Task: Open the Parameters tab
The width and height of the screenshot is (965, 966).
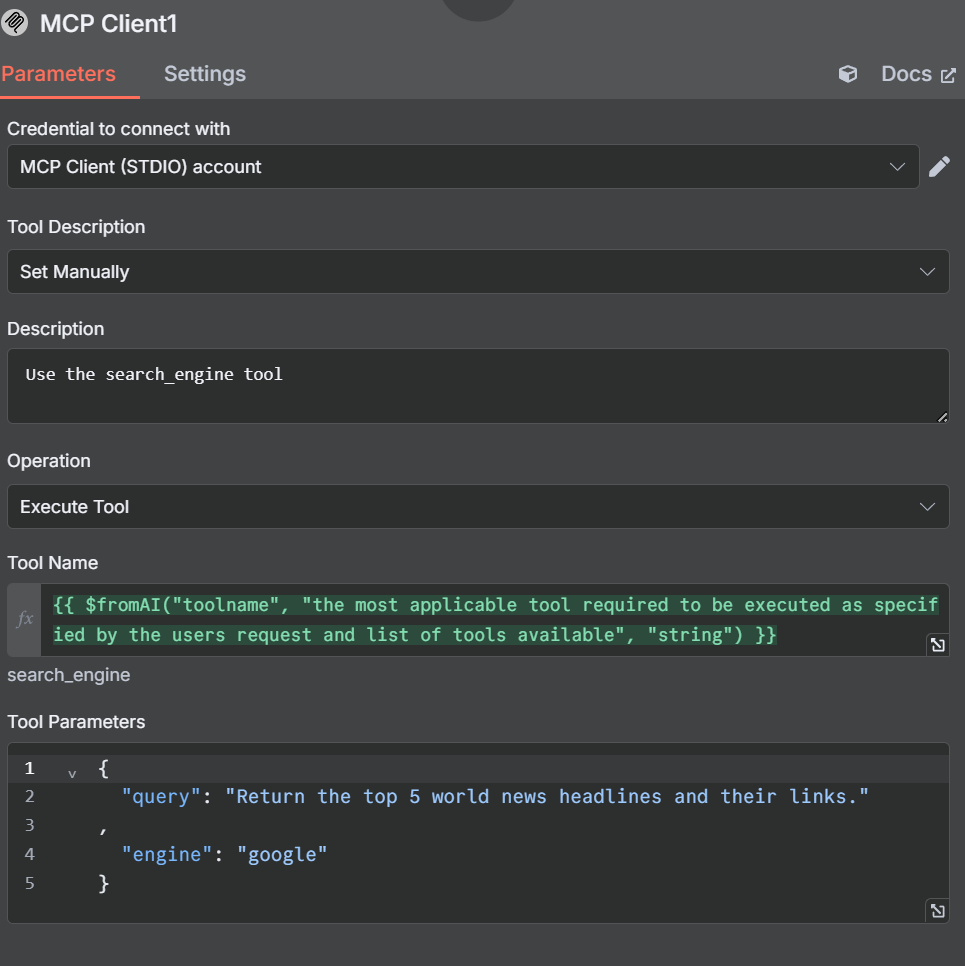Action: pos(59,74)
